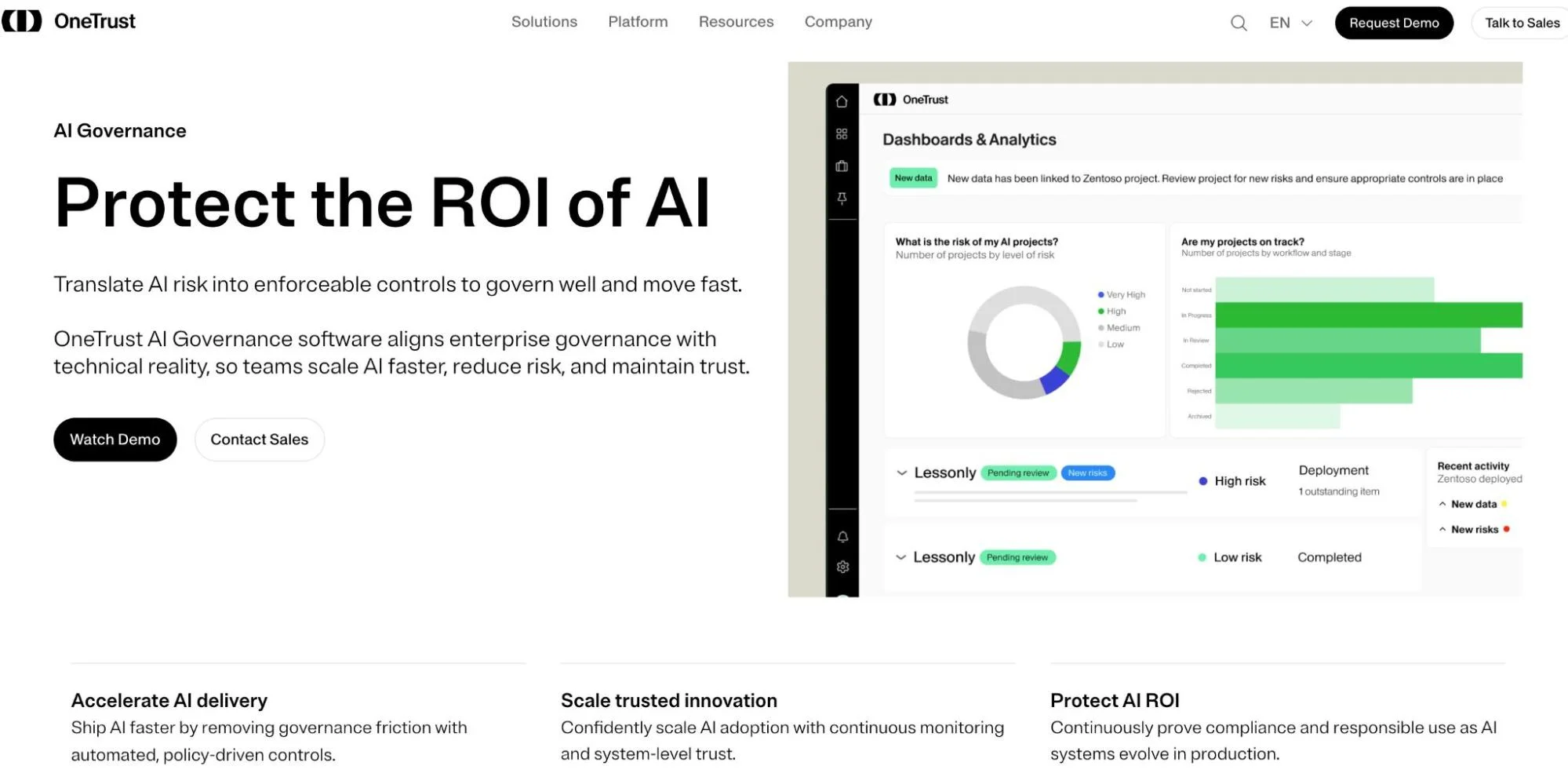
Task: Click the risk-level donut chart
Action: [x=1024, y=342]
